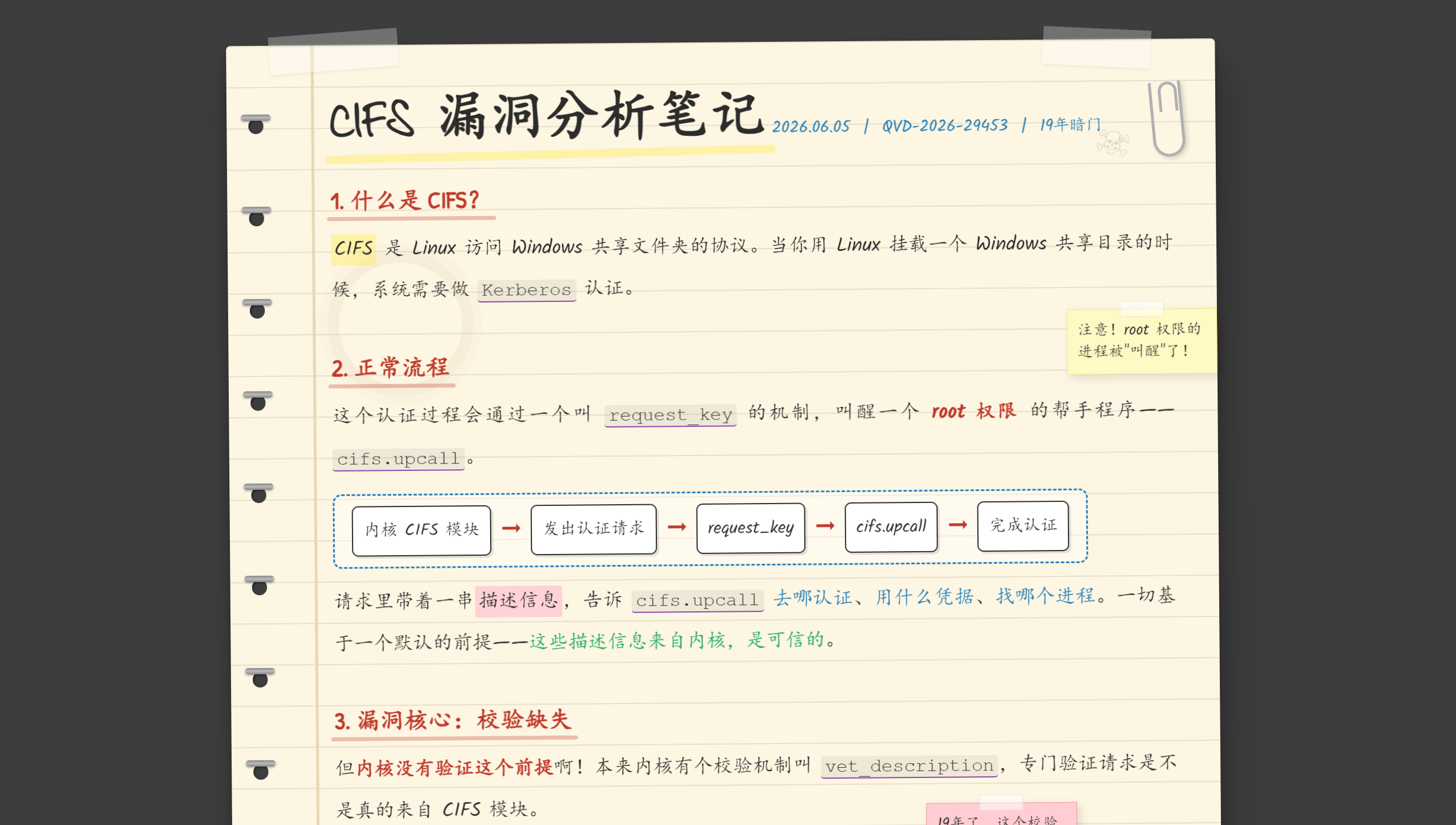This screenshot has width=1456, height=825.
Task: Click the Kerberos inline code term
Action: point(526,290)
